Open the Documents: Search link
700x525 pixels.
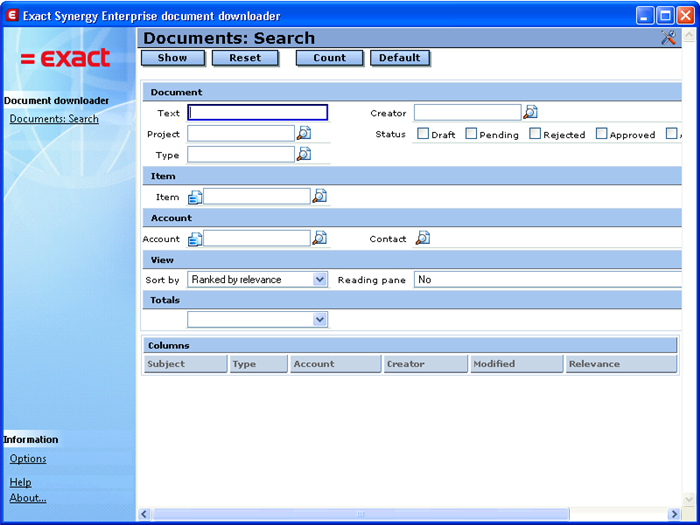pyautogui.click(x=54, y=119)
